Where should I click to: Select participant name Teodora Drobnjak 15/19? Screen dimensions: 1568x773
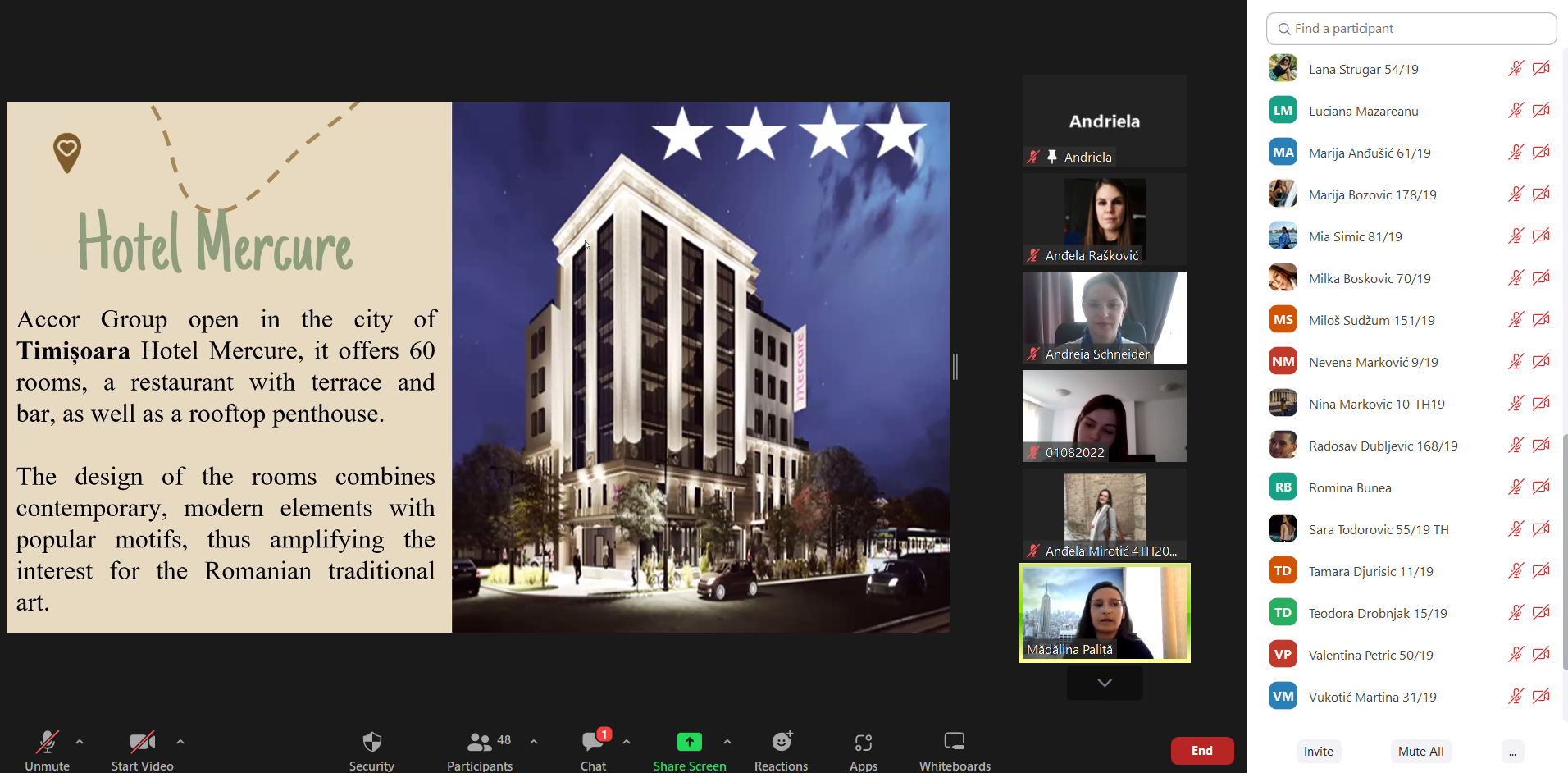click(1378, 613)
